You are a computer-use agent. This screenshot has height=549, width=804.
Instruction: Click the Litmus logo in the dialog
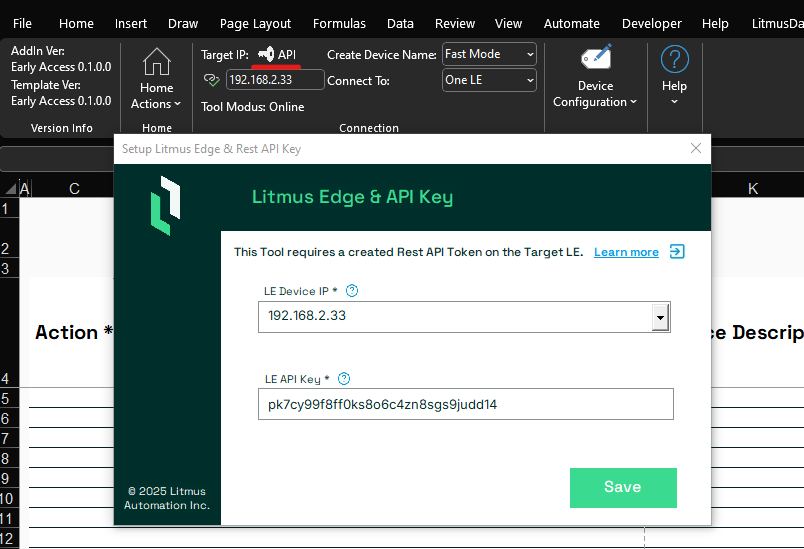166,206
